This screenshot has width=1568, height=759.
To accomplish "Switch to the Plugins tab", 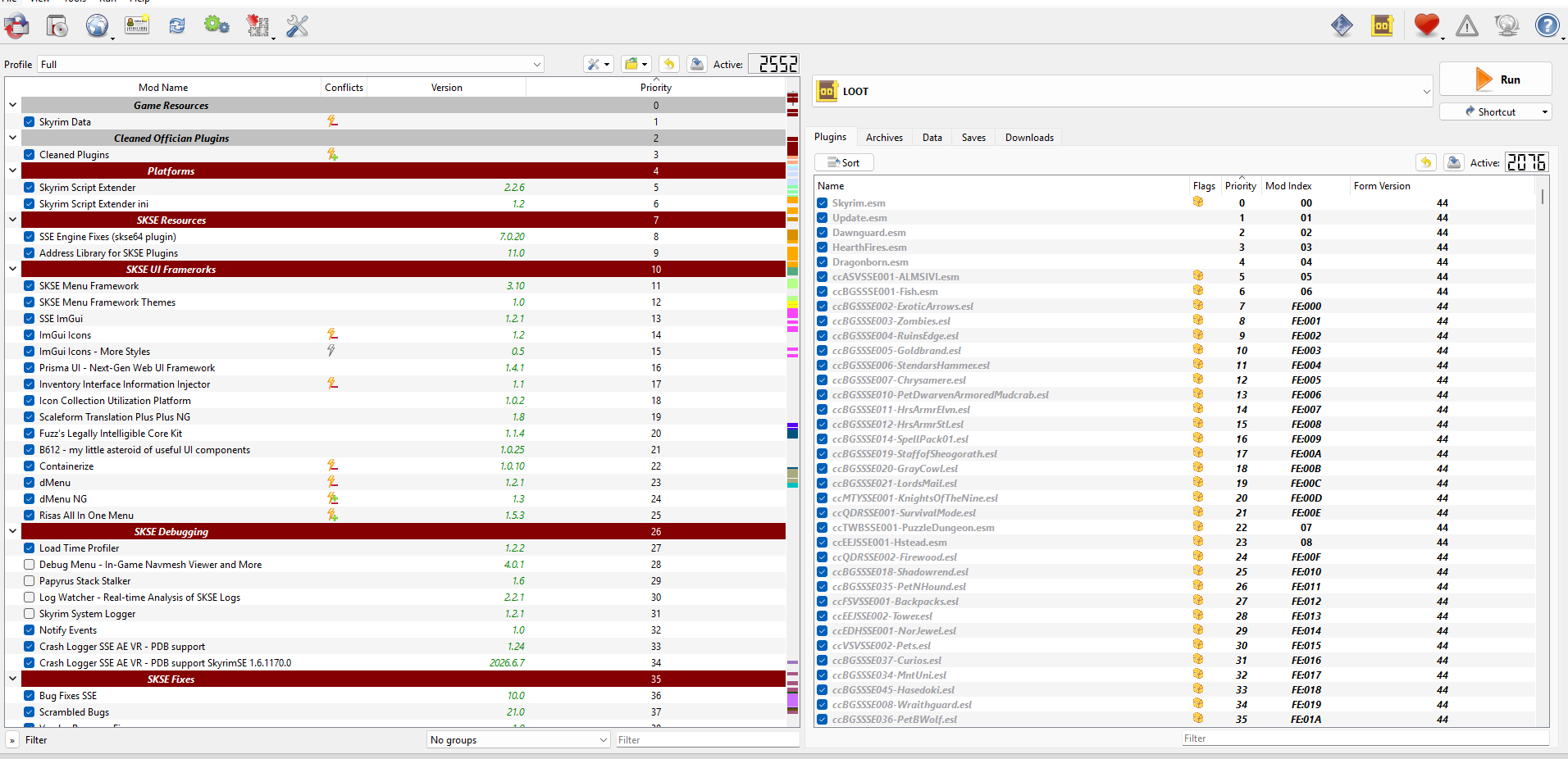I will click(x=830, y=137).
